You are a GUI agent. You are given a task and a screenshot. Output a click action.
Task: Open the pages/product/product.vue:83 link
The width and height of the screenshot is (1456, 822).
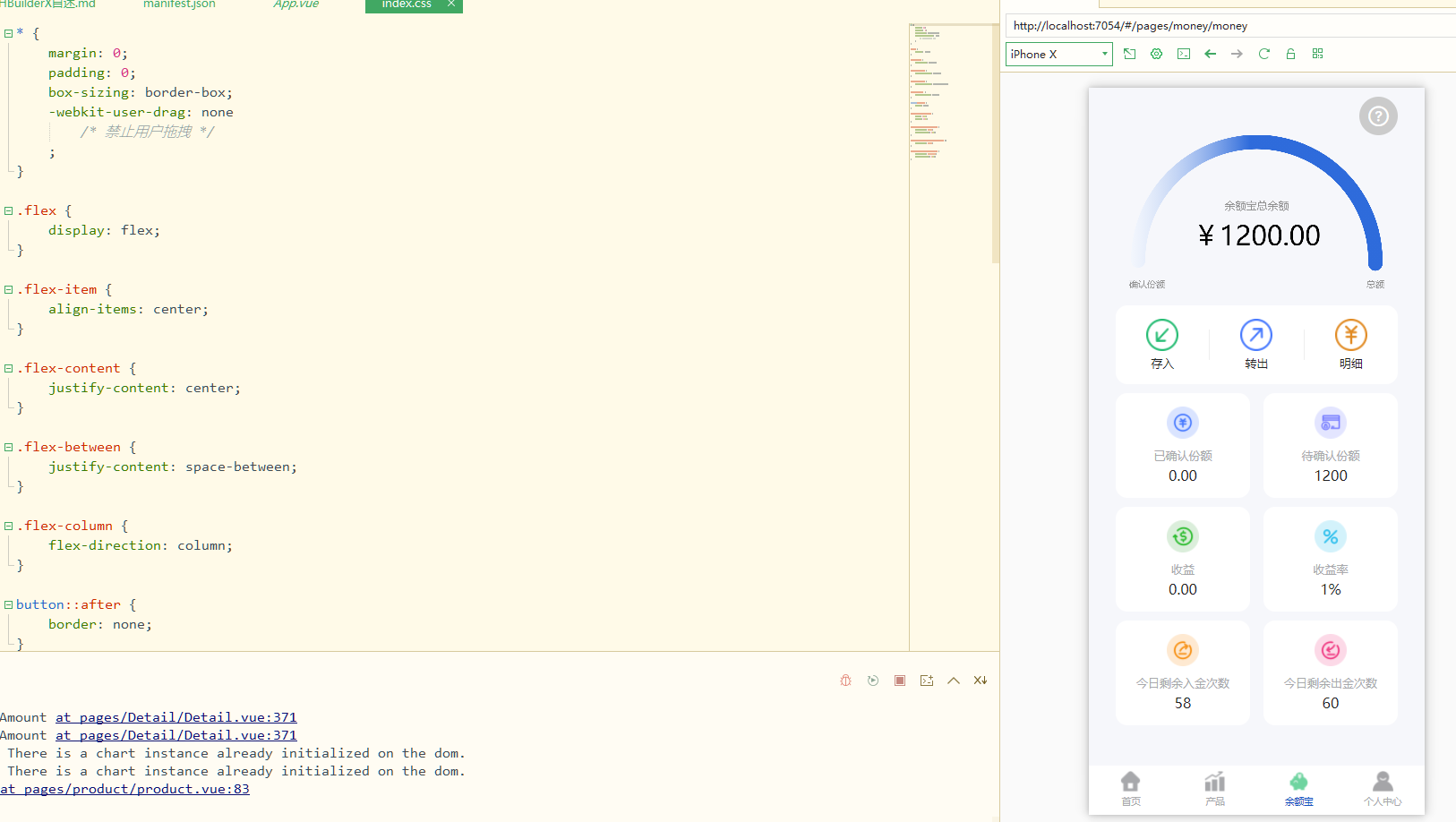[125, 789]
